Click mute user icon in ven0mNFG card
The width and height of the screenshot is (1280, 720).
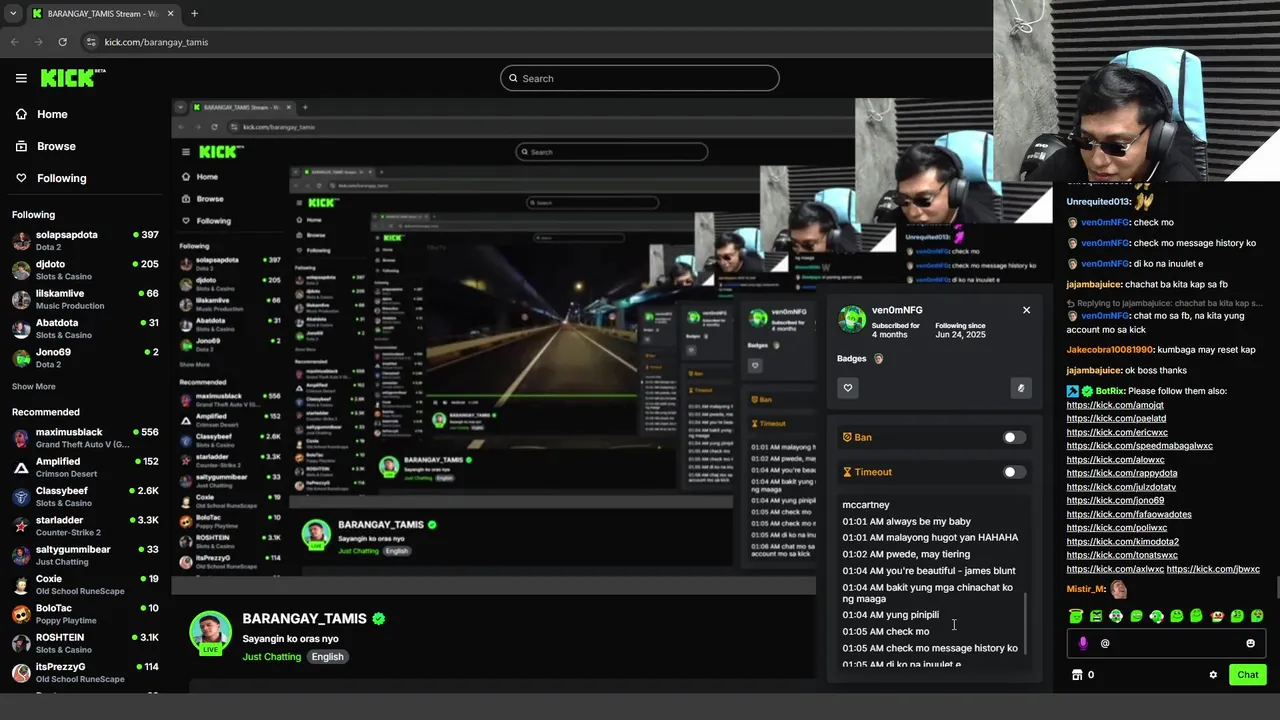click(x=1020, y=388)
